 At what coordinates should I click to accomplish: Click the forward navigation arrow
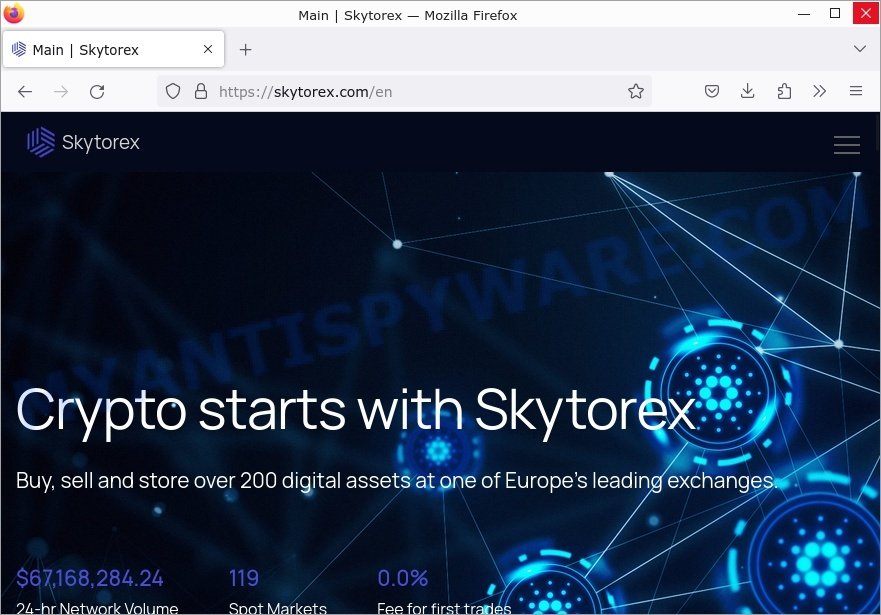(x=61, y=92)
